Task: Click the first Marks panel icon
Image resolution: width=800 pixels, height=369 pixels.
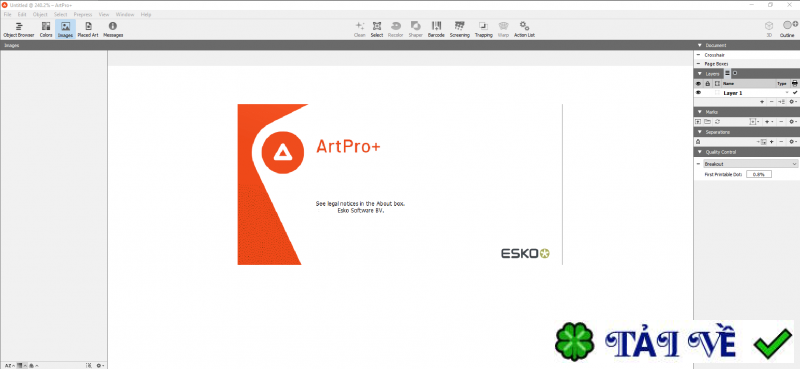Action: (x=698, y=121)
